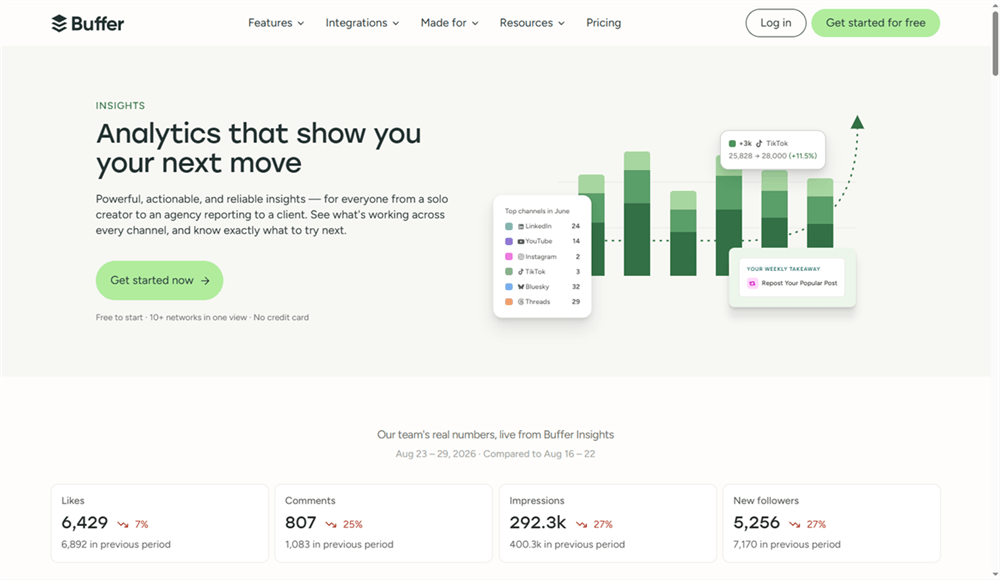Viewport: 1000px width, 580px height.
Task: Click the green square in +3k tooltip
Action: pos(732,144)
